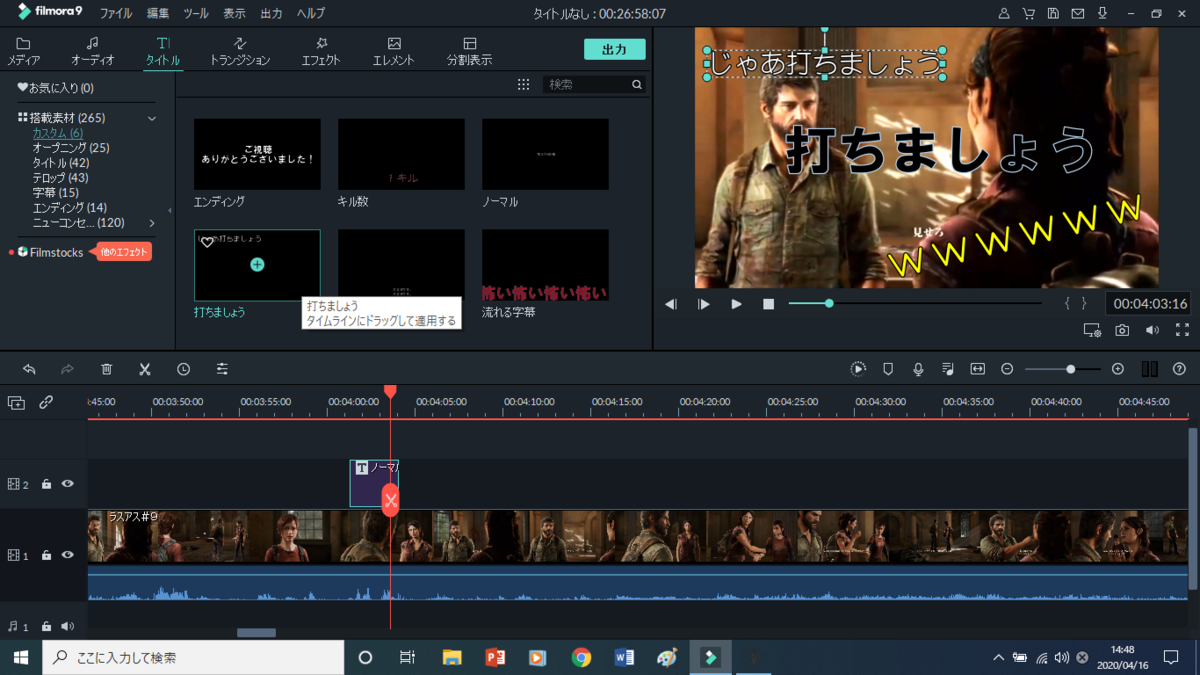
Task: Take a snapshot with the camera icon
Action: [x=1122, y=330]
